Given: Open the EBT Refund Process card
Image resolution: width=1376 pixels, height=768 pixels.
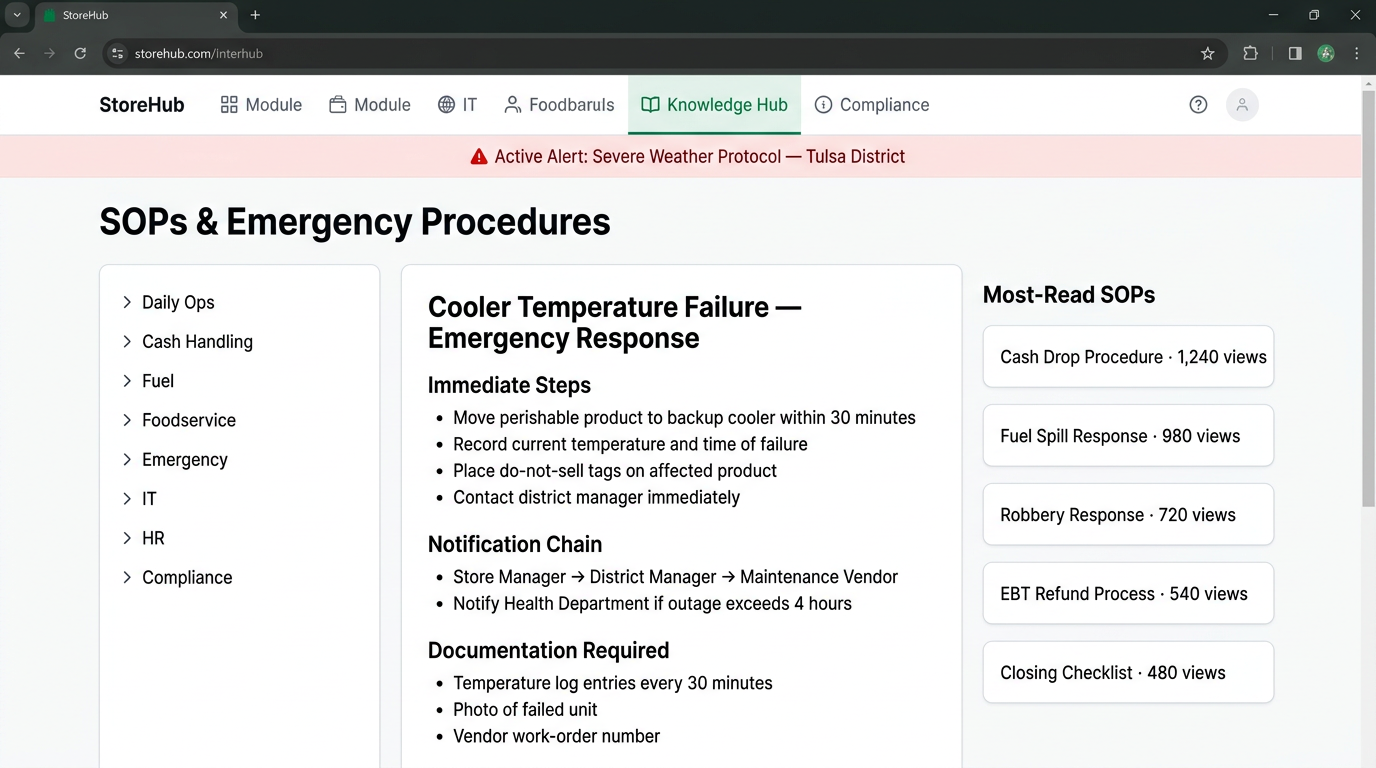Looking at the screenshot, I should pyautogui.click(x=1128, y=594).
